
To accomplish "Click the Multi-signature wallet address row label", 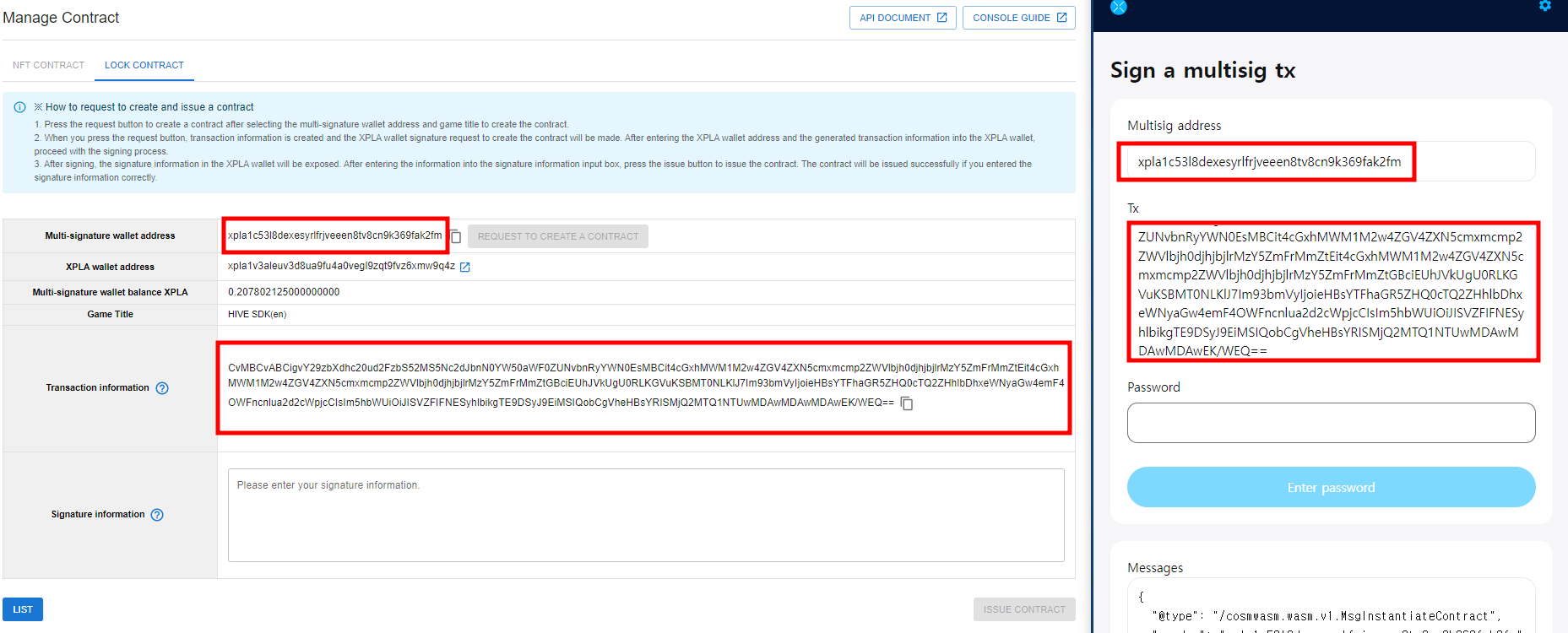I will pos(110,235).
